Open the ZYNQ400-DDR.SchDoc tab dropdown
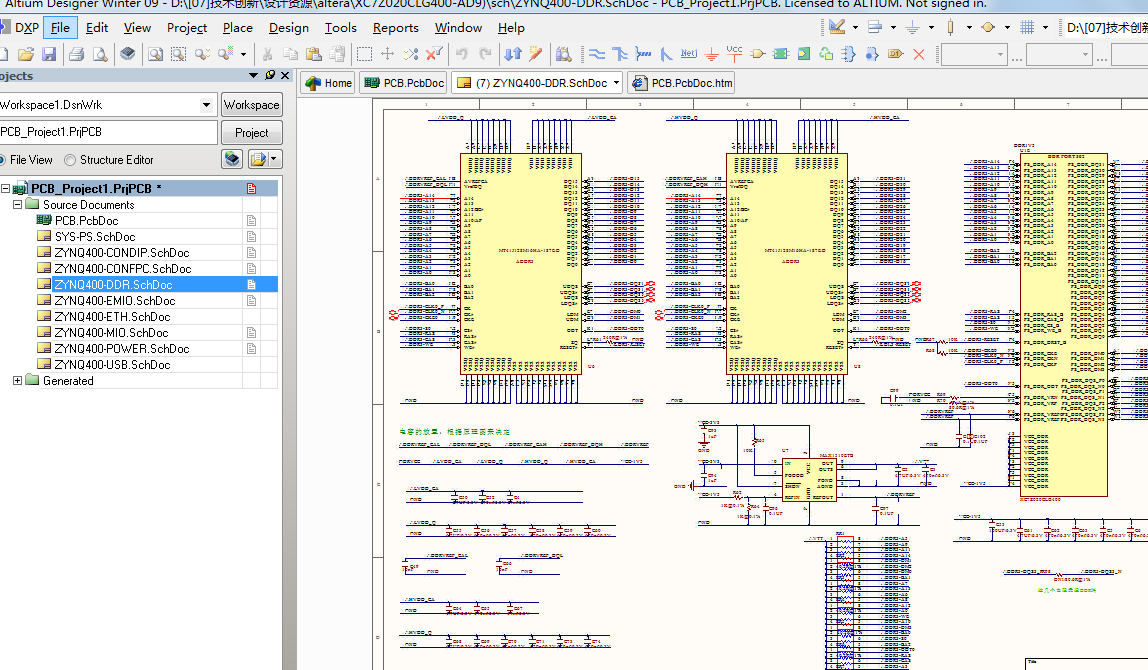Image resolution: width=1148 pixels, height=670 pixels. [x=616, y=83]
